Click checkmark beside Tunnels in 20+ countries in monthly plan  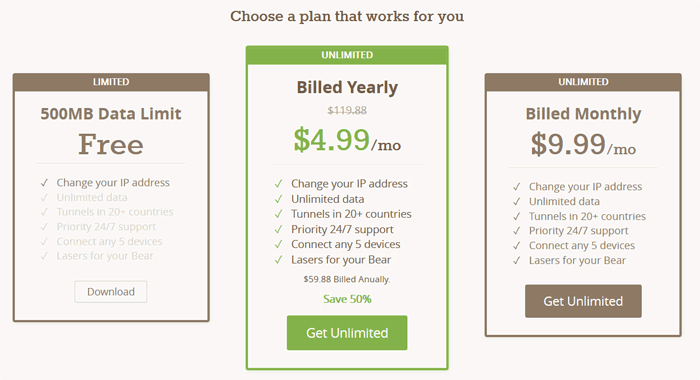pyautogui.click(x=517, y=217)
